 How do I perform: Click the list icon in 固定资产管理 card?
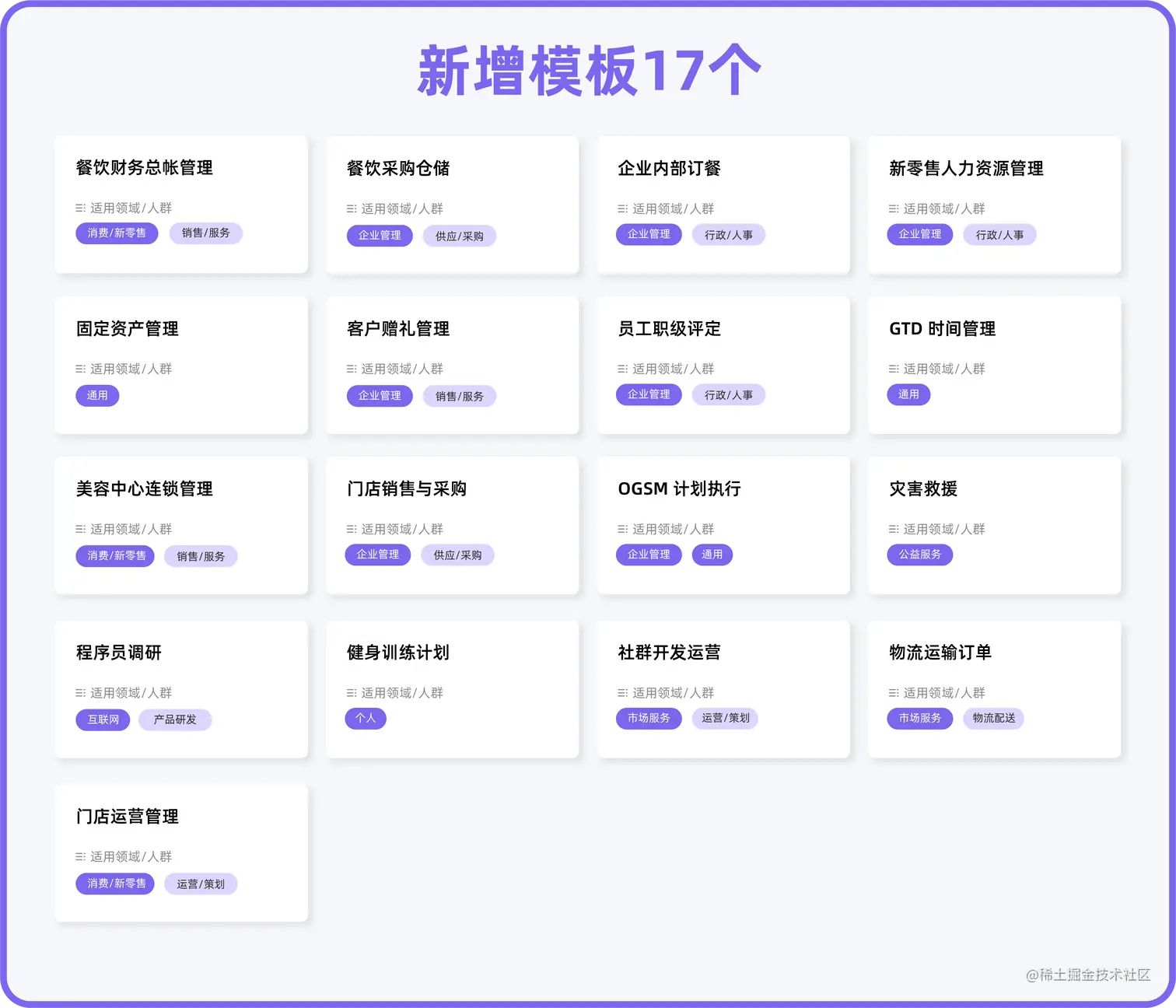tap(80, 369)
